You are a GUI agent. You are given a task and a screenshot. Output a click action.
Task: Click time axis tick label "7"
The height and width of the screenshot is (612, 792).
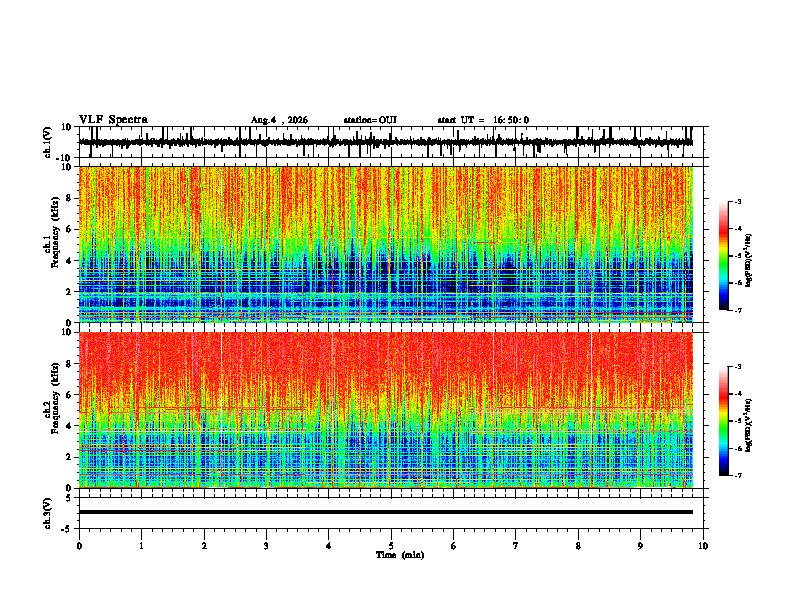516,546
